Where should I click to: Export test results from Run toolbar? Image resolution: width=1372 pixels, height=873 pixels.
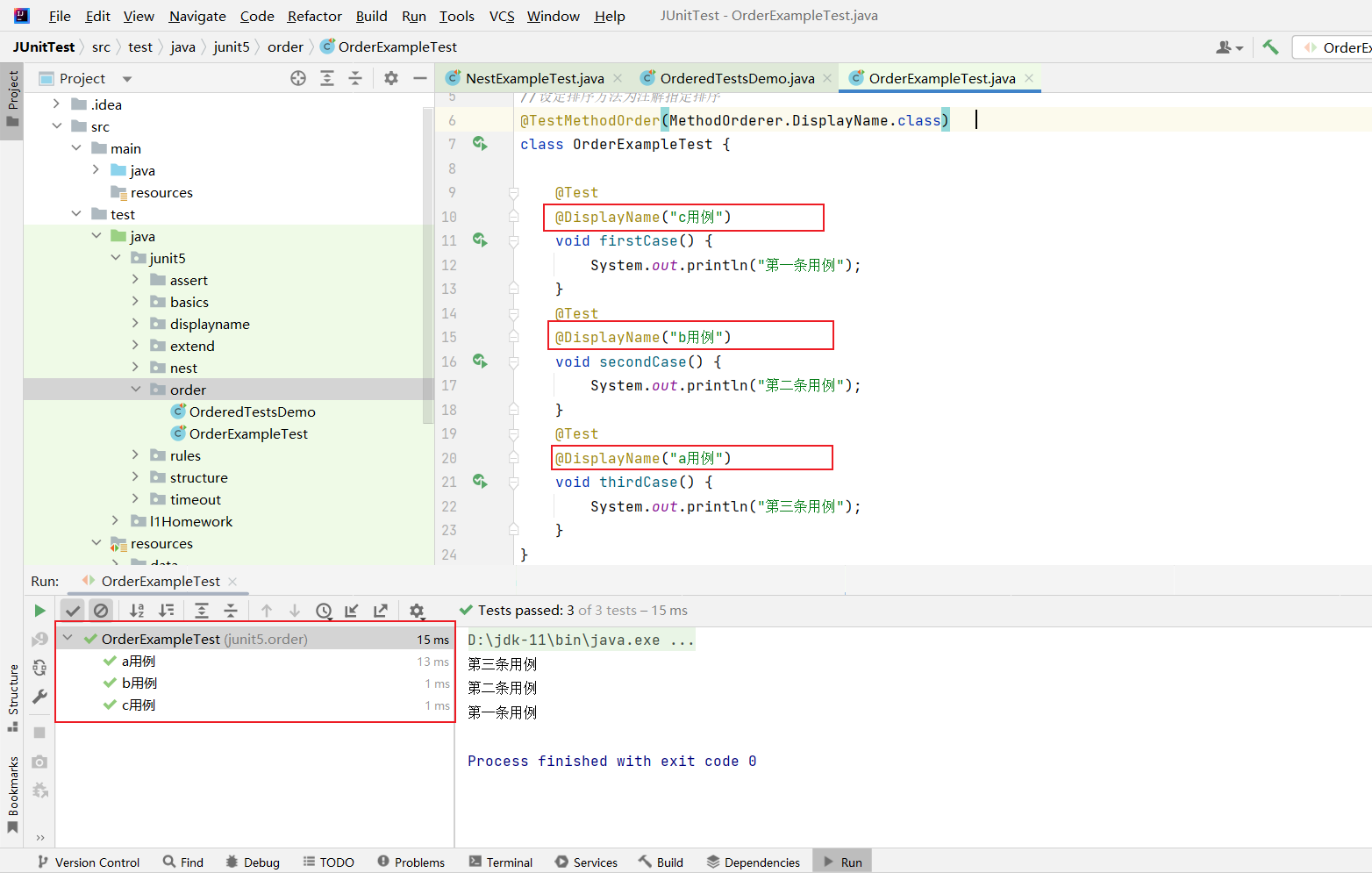[381, 611]
